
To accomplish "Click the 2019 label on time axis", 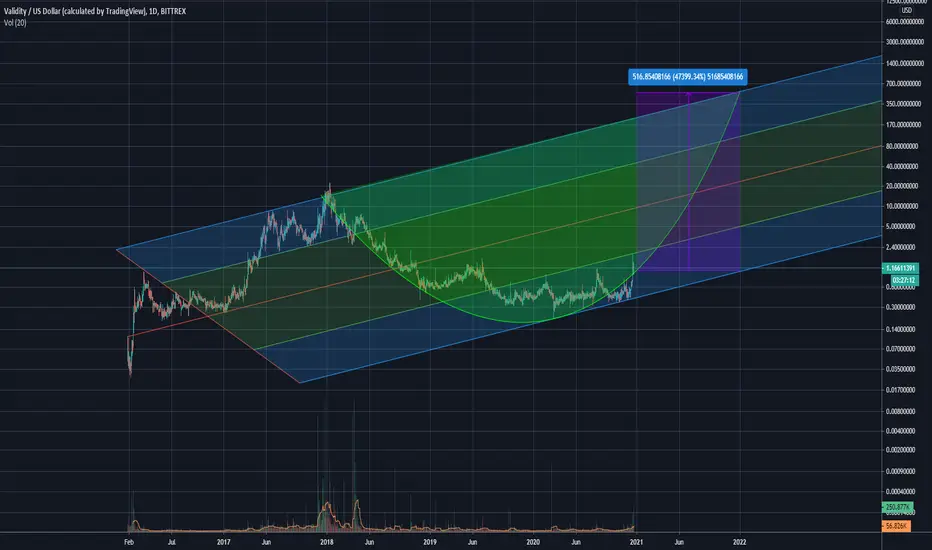I will pyautogui.click(x=430, y=542).
